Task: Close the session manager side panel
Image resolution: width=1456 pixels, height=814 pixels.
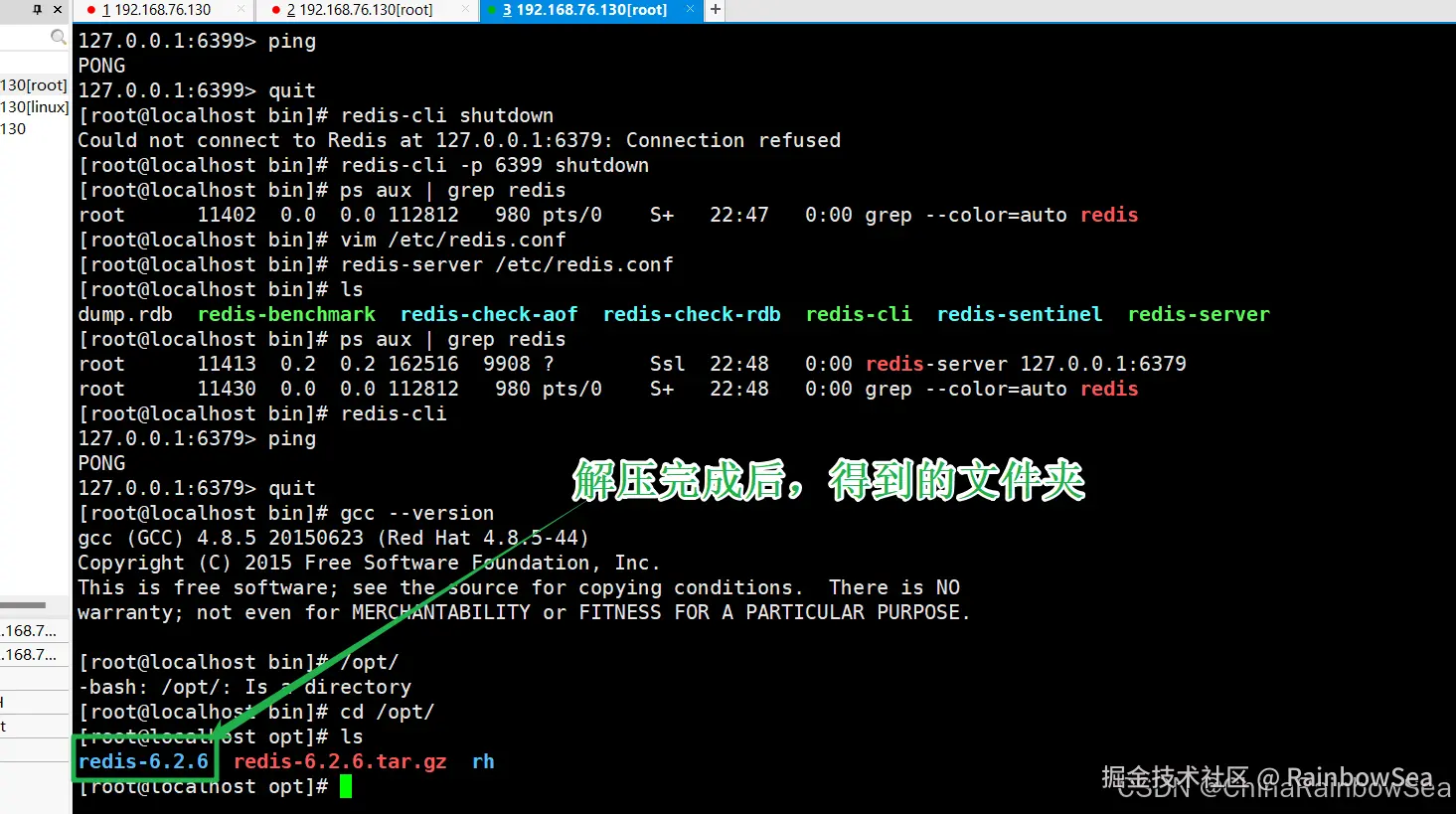Action: coord(58,9)
